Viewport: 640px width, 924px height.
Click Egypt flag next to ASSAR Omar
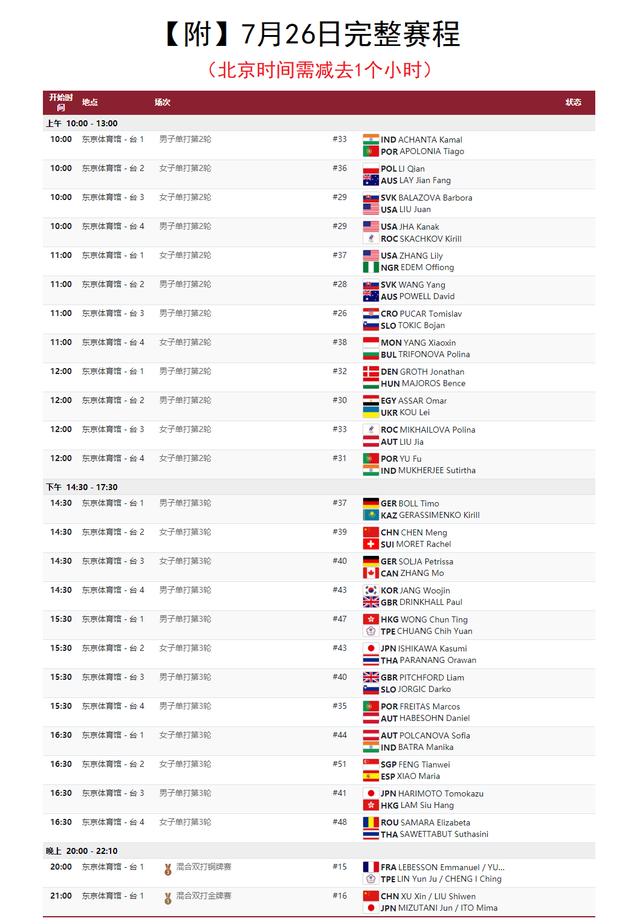click(371, 400)
